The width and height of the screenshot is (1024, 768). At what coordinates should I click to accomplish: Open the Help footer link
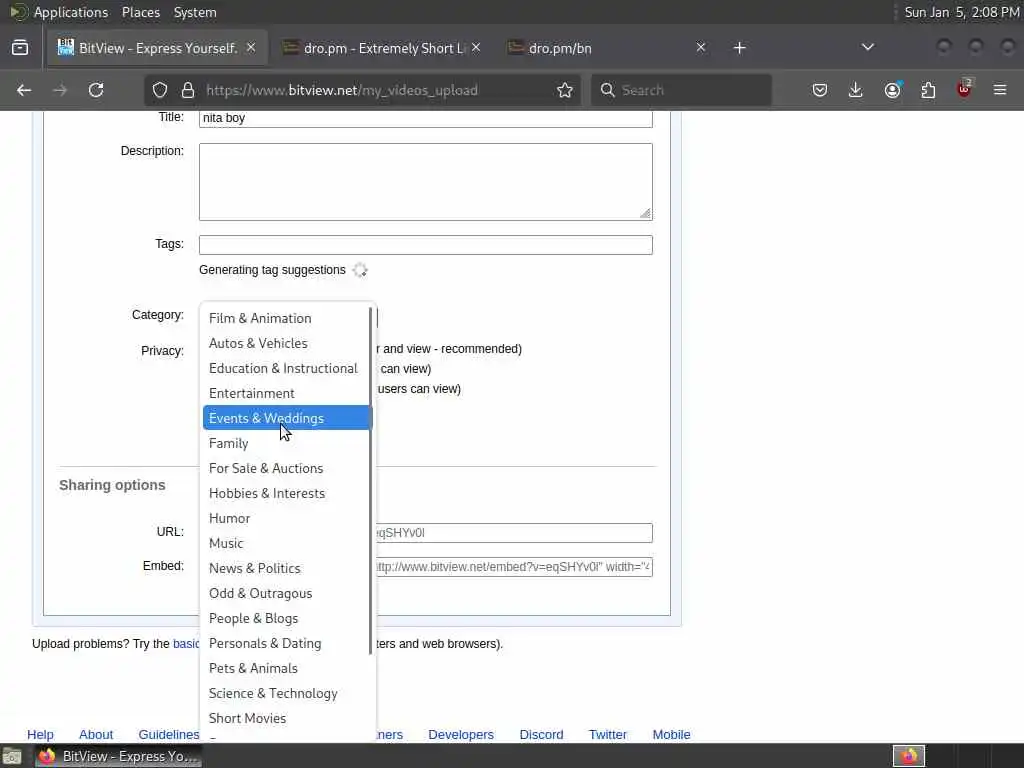[x=40, y=735]
